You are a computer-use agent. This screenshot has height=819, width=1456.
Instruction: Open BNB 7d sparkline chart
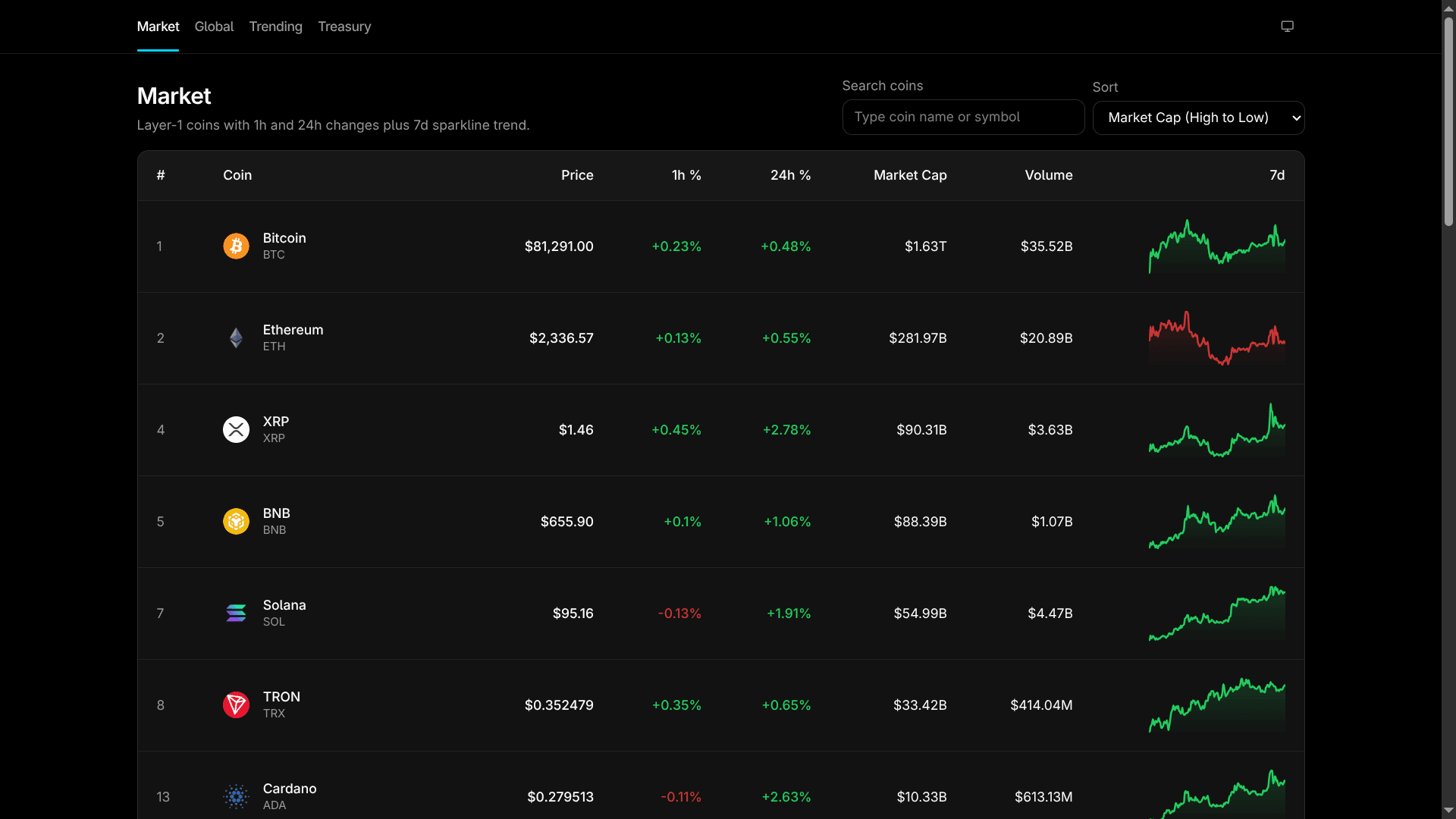(1217, 522)
